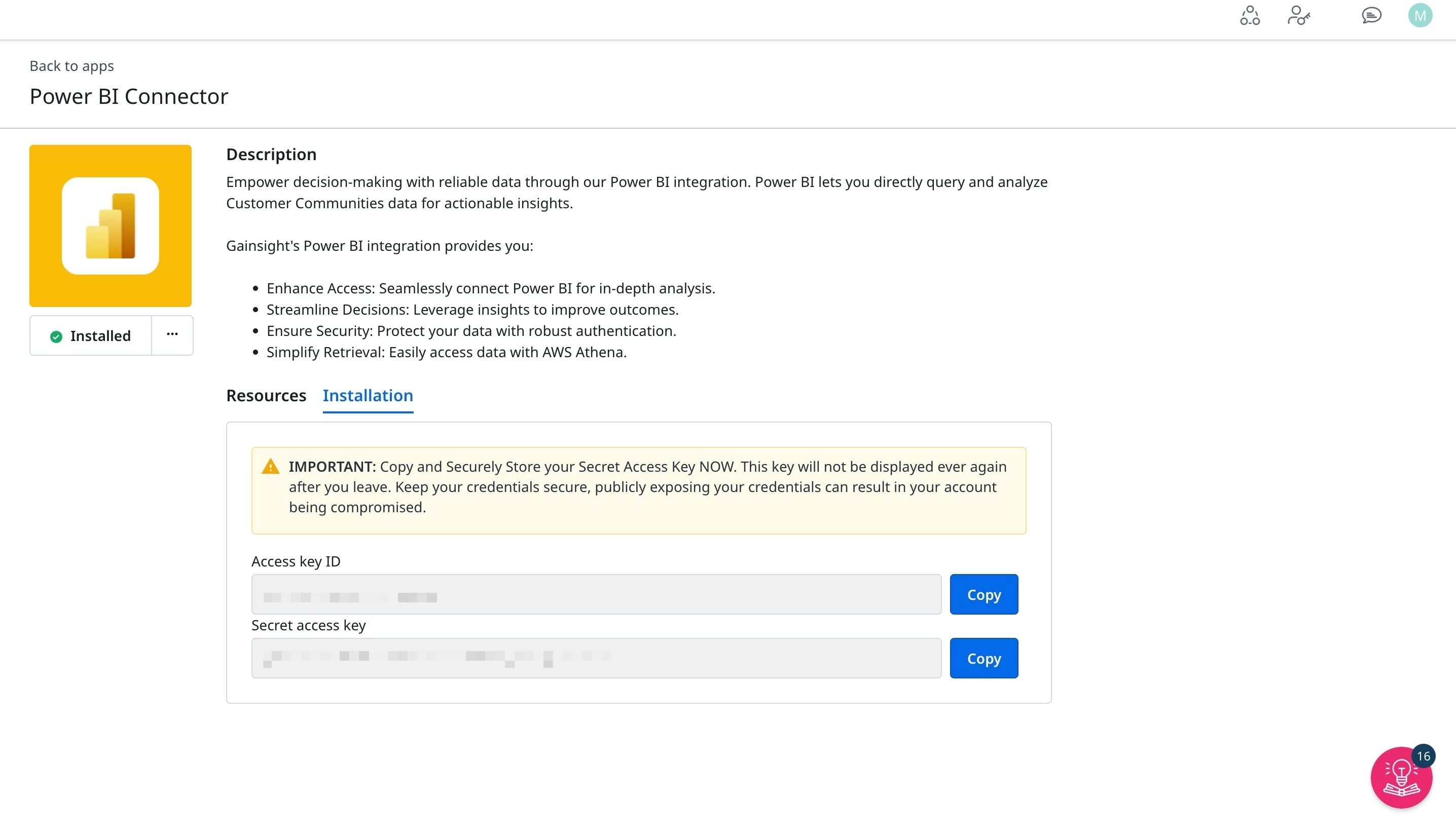This screenshot has width=1456, height=836.
Task: Switch to the Resources tab
Action: pos(266,396)
